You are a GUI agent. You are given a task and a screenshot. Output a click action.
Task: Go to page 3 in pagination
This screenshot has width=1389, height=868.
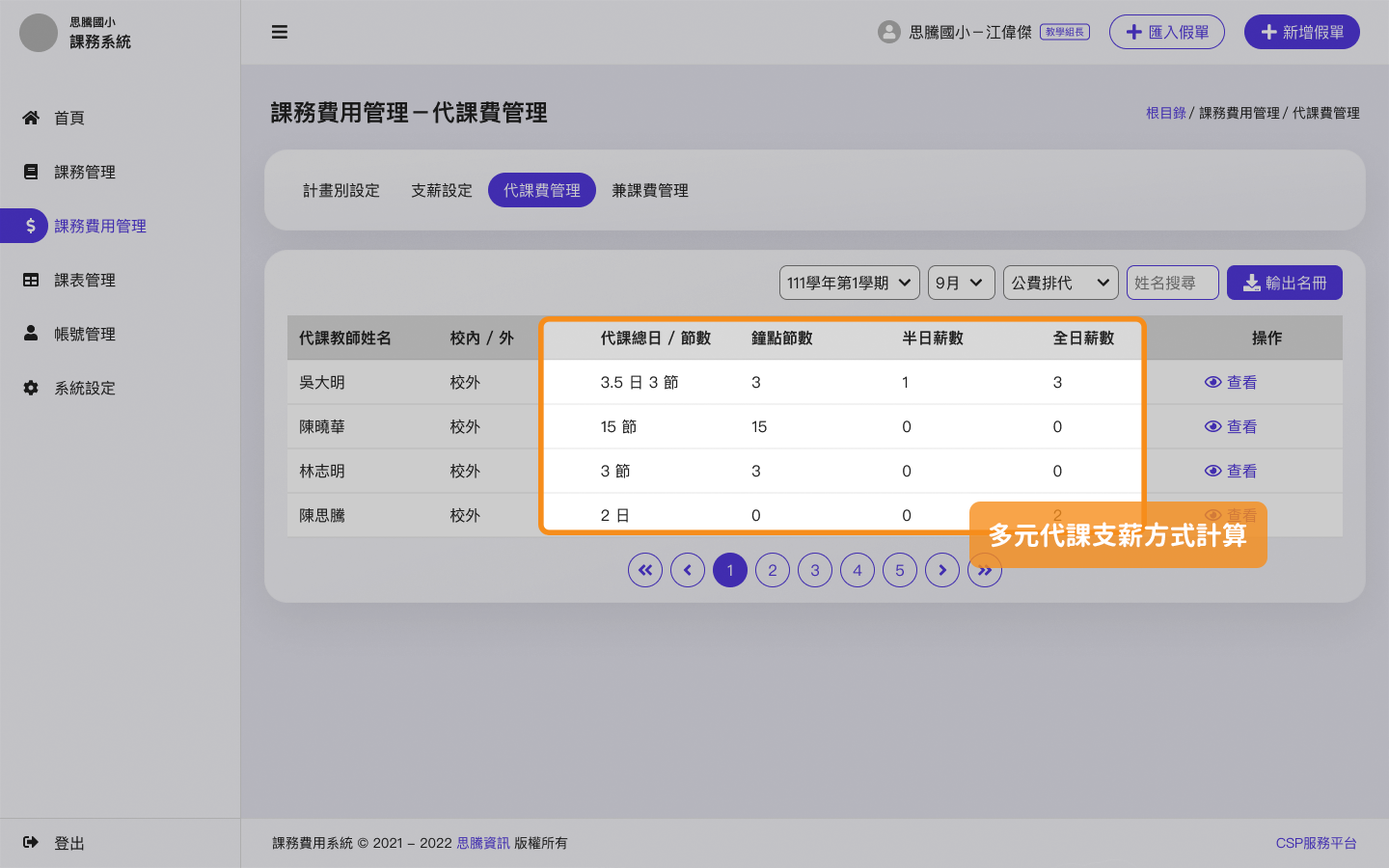coord(815,570)
